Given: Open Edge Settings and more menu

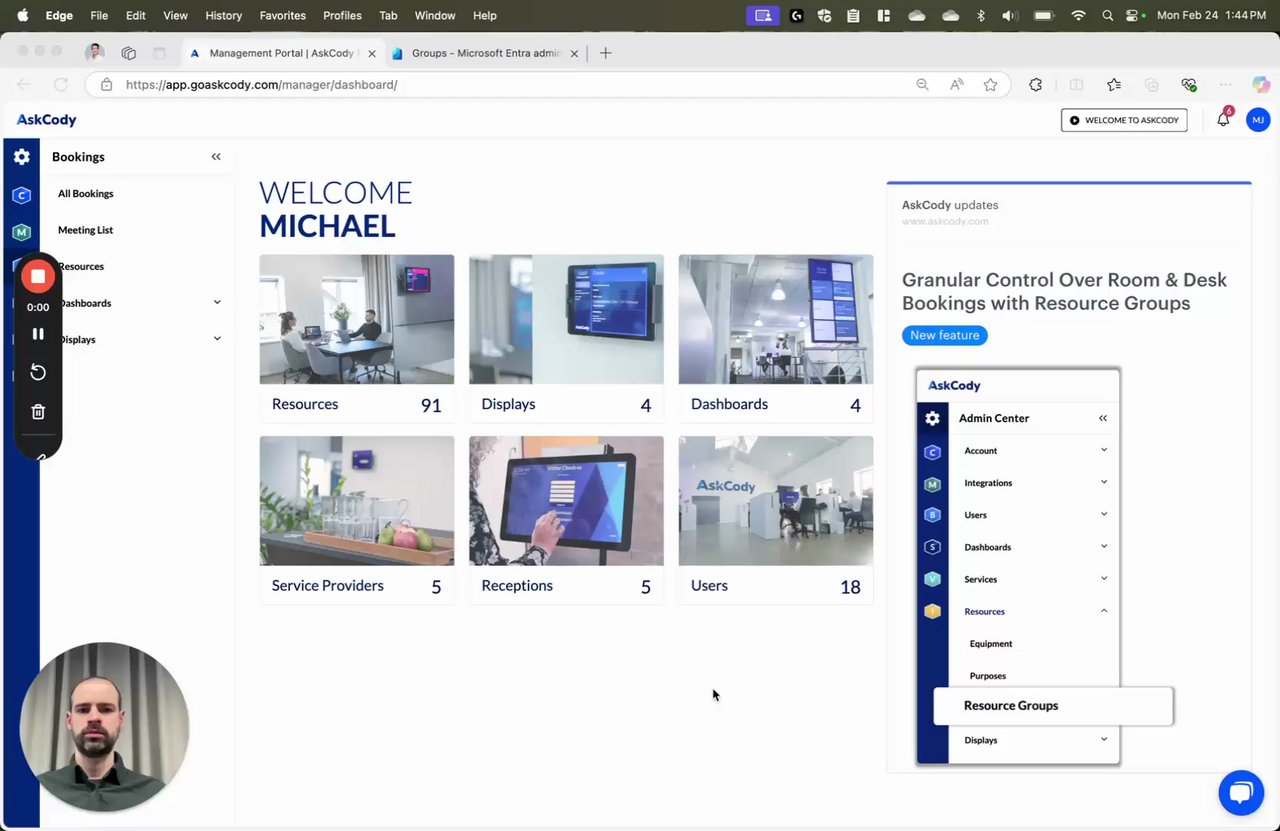Looking at the screenshot, I should [x=1225, y=85].
